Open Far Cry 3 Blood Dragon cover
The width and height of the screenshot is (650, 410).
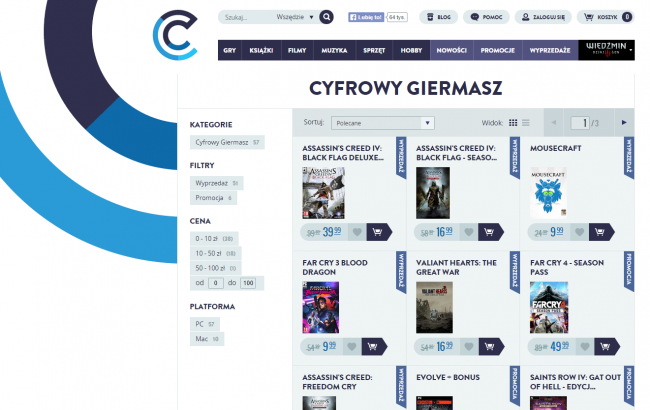(x=320, y=307)
